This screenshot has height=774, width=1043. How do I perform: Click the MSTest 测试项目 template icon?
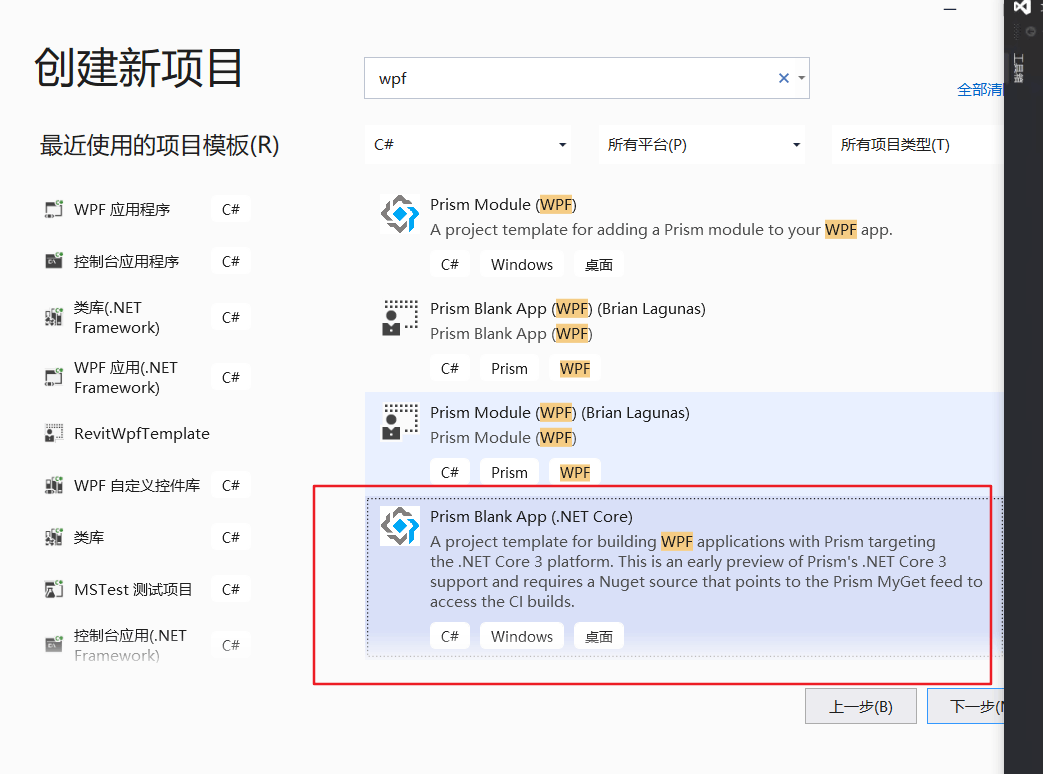53,589
